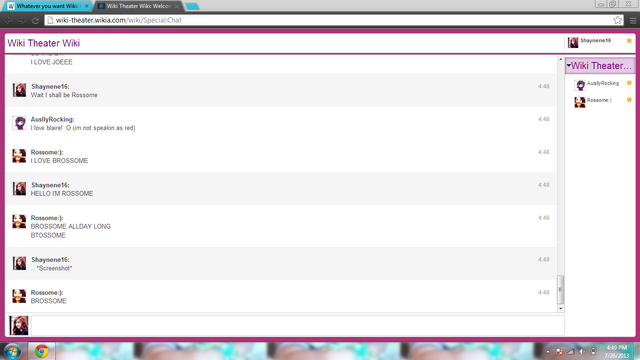Click avatar beside 'HELLO I'M ROSSOME' message
Image resolution: width=640 pixels, height=360 pixels.
pos(19,189)
